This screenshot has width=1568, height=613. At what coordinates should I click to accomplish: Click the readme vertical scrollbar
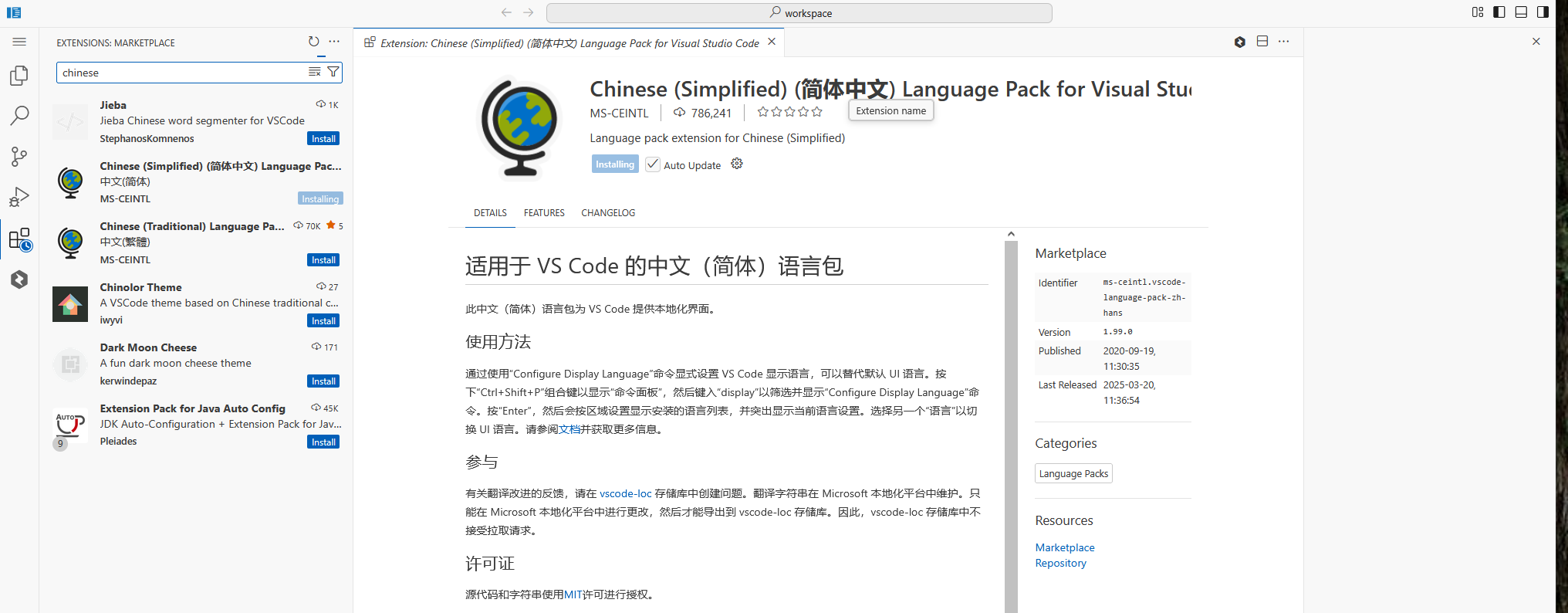pyautogui.click(x=1011, y=427)
